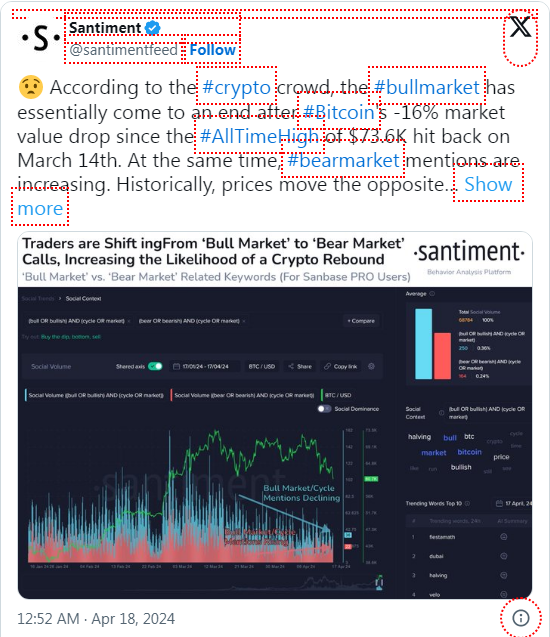Toggle the Social Dominance switch

click(x=324, y=409)
